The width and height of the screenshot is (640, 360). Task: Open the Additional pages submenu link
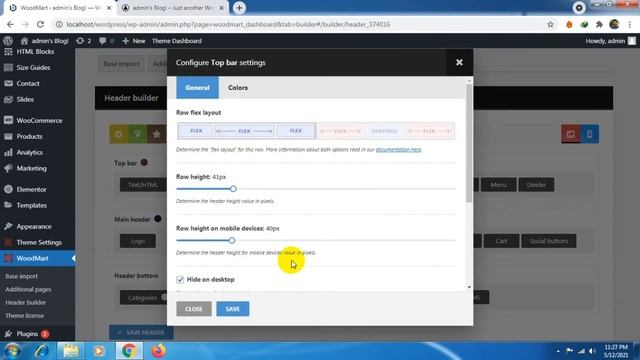(x=28, y=289)
